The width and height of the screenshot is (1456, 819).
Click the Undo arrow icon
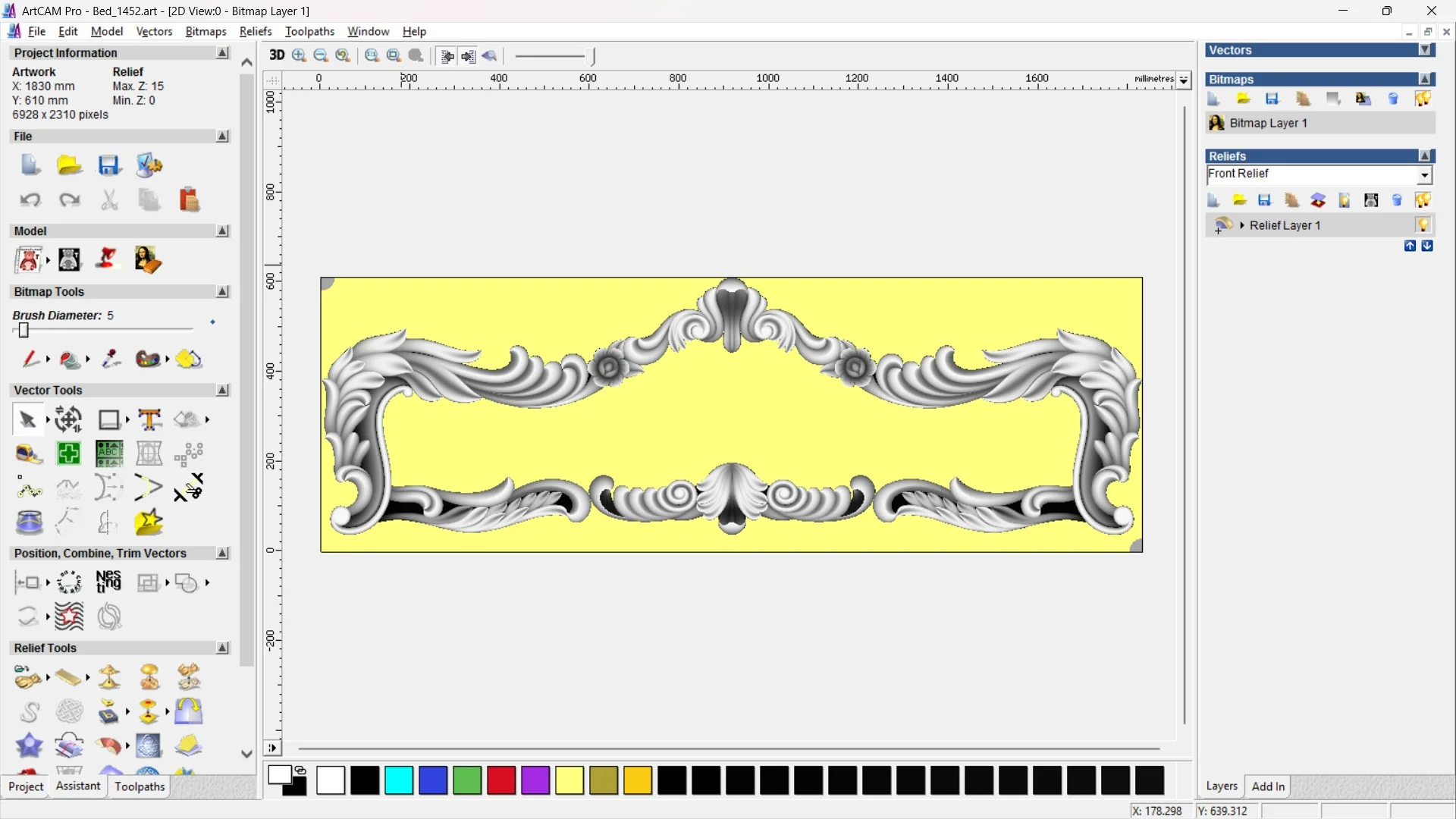point(30,199)
